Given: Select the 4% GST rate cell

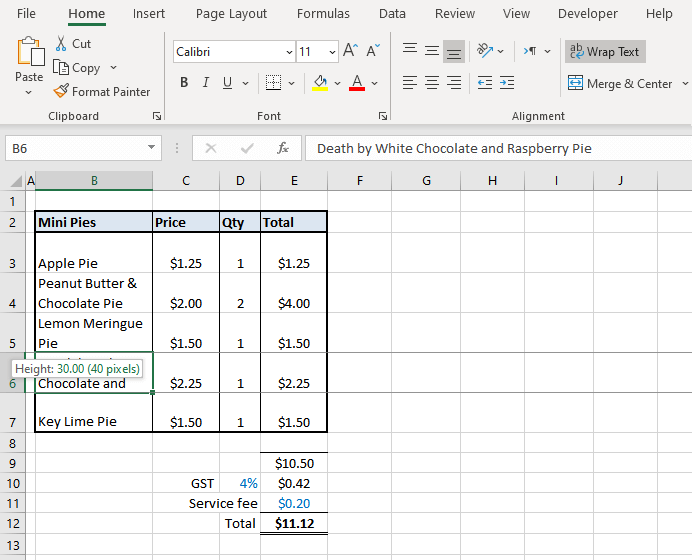Looking at the screenshot, I should click(240, 483).
